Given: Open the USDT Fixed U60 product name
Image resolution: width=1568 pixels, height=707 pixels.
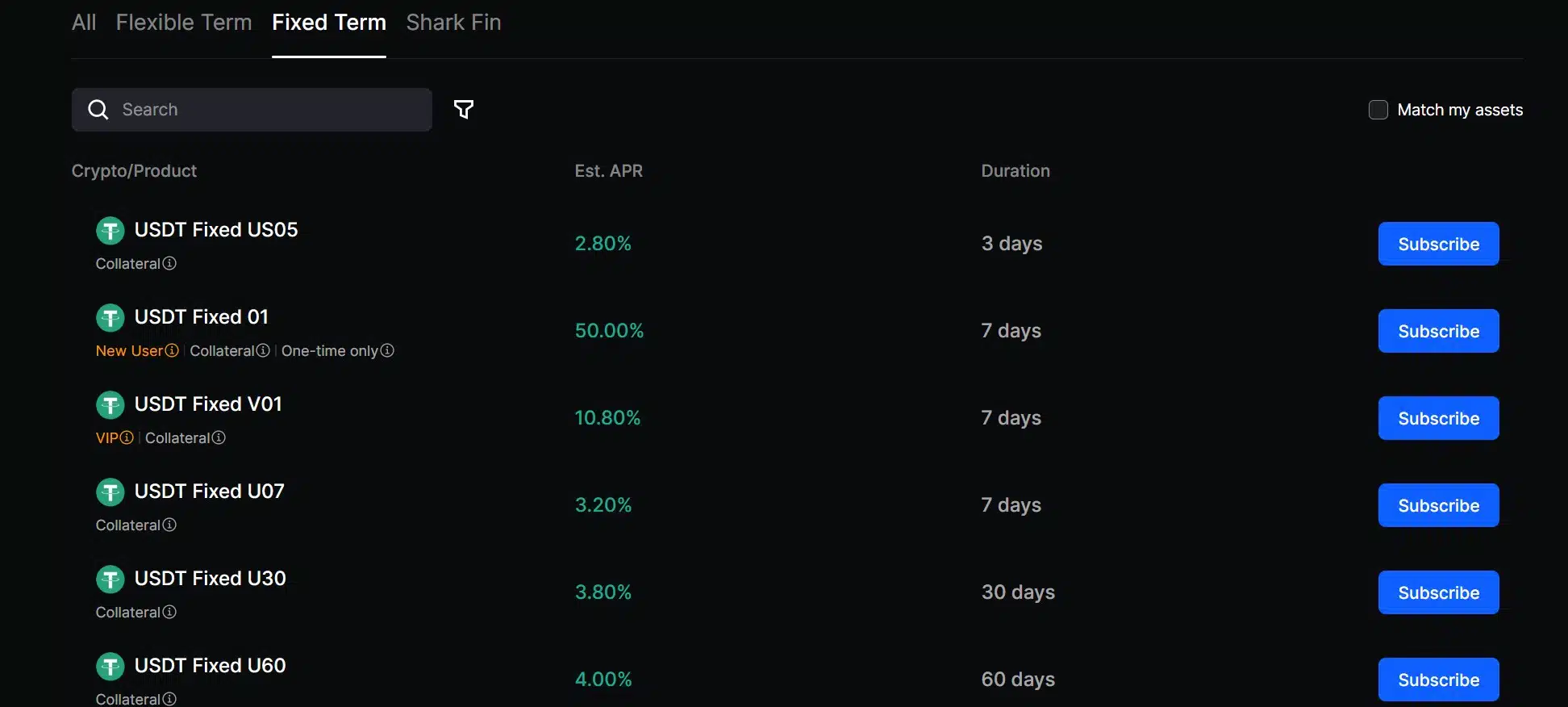Looking at the screenshot, I should [x=210, y=666].
